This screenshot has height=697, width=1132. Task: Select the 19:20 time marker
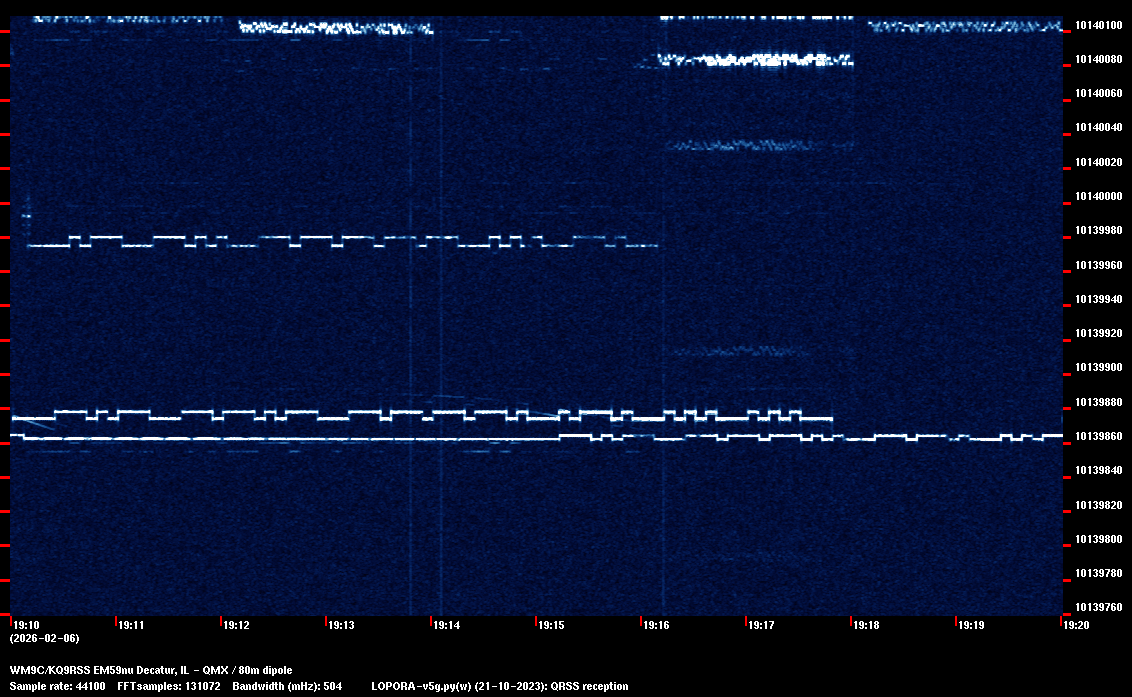coord(1076,625)
